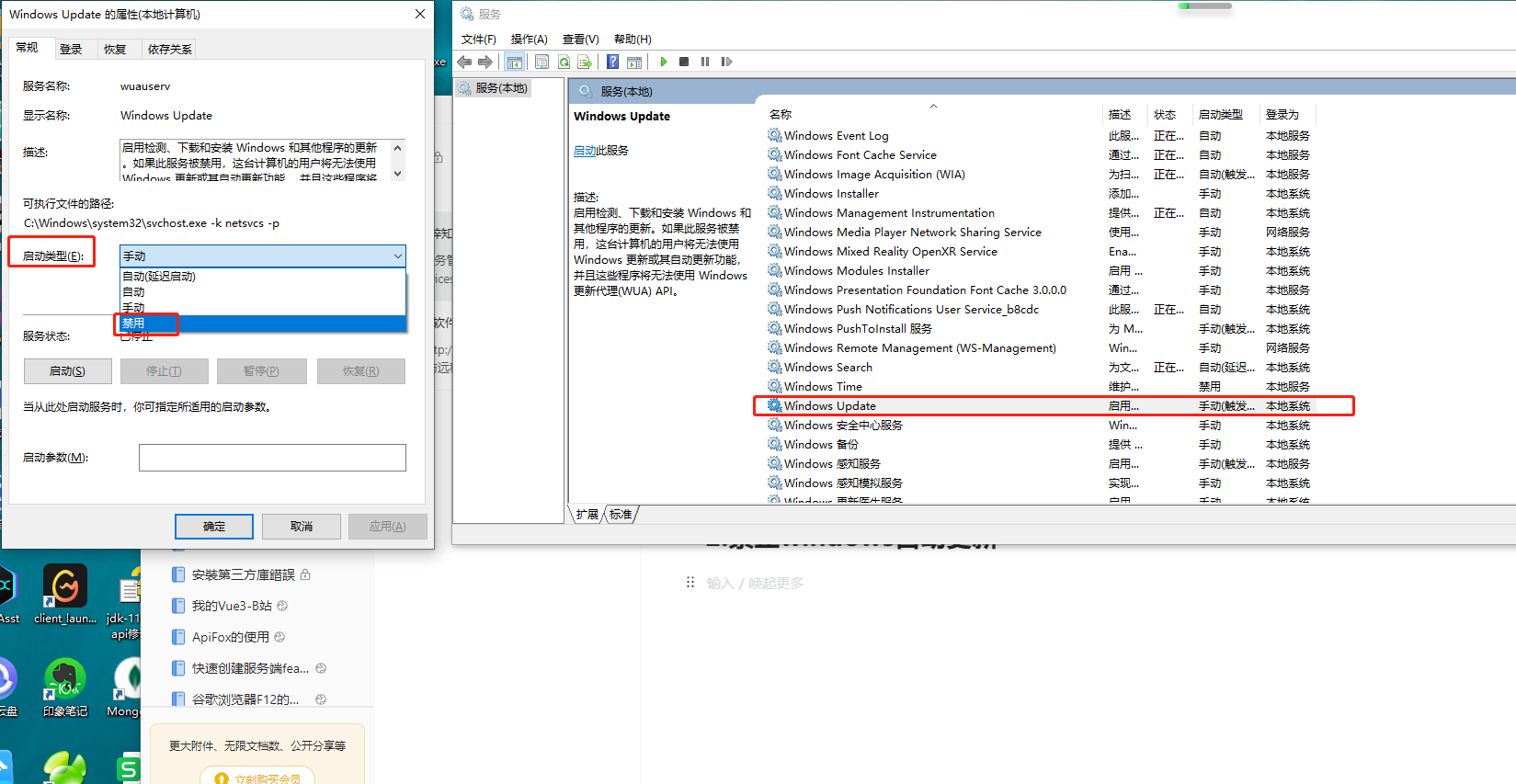The height and width of the screenshot is (784, 1516).
Task: Choose 手动 option in startup type list
Action: (263, 307)
